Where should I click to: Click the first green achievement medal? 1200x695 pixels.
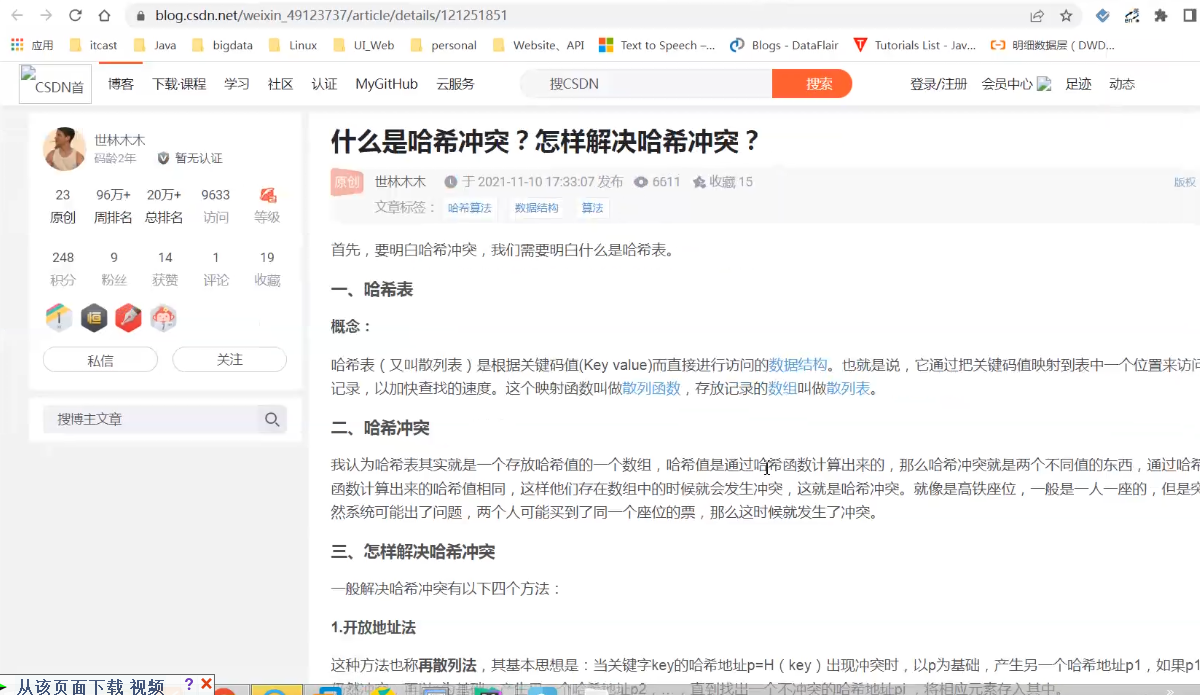click(59, 318)
